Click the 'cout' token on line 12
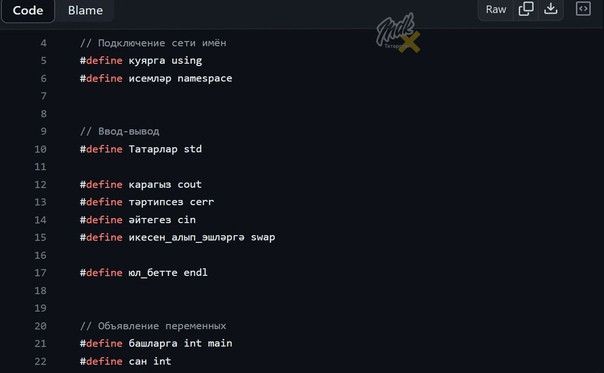 190,185
